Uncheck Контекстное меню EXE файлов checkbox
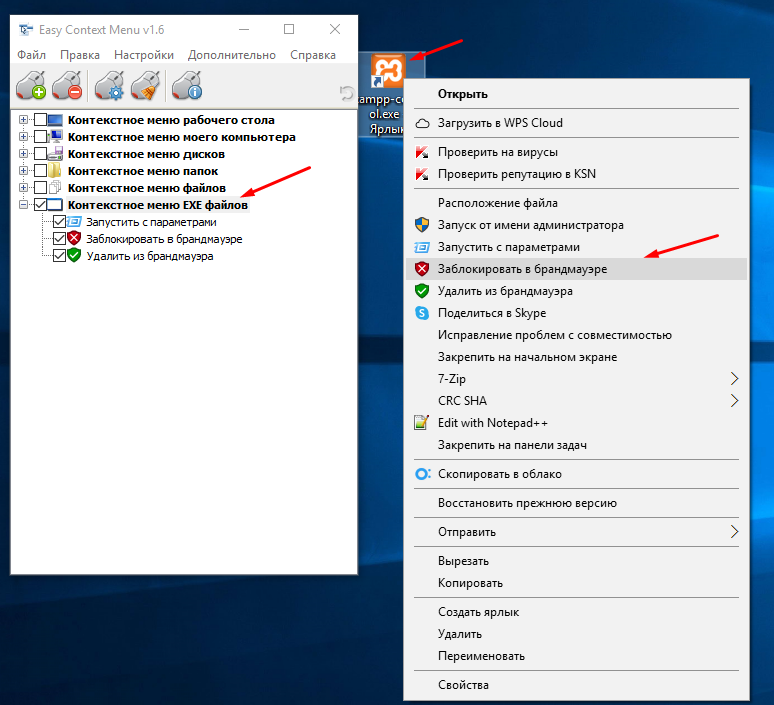Screen dimensions: 774x705 tap(40, 204)
